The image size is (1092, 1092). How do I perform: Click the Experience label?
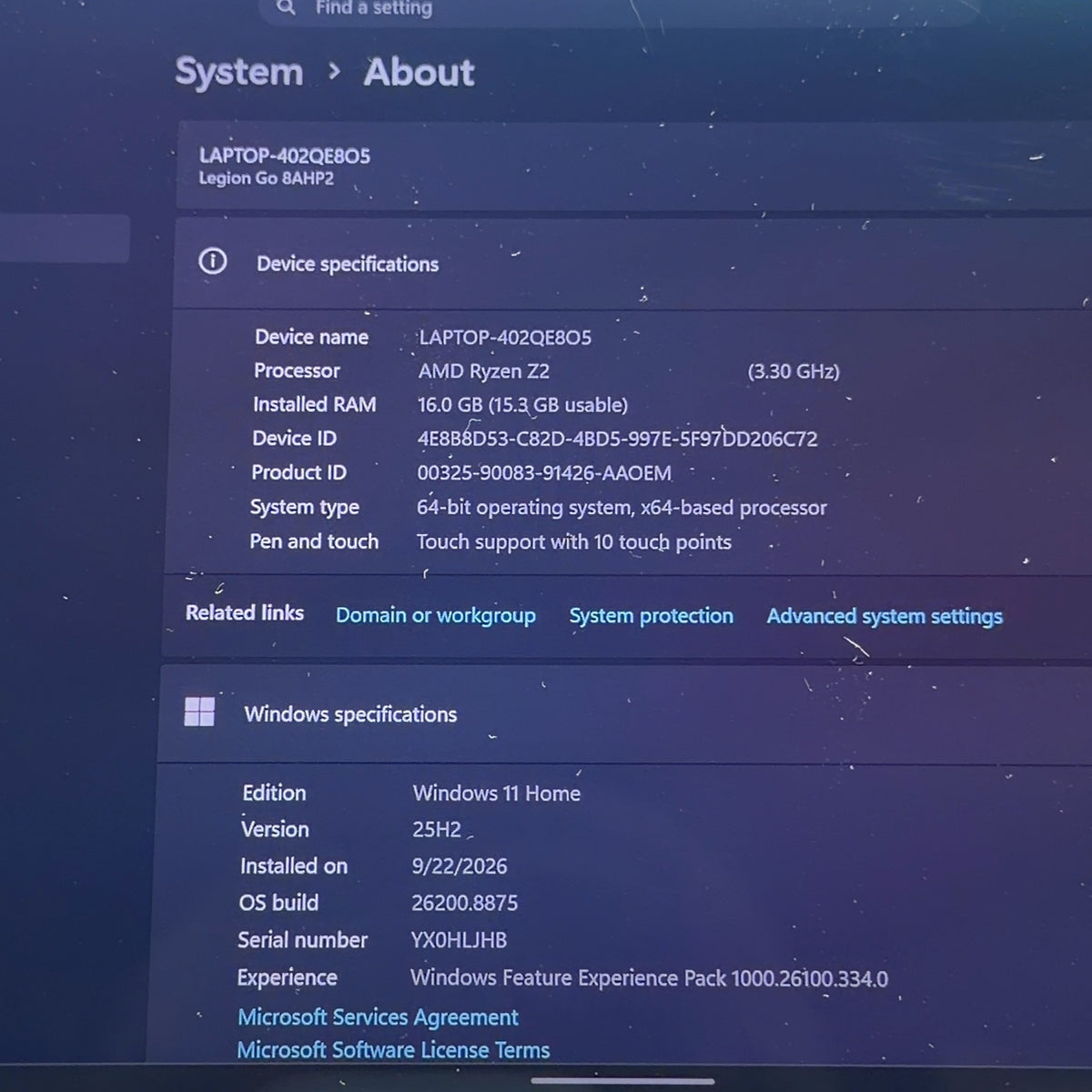point(288,978)
